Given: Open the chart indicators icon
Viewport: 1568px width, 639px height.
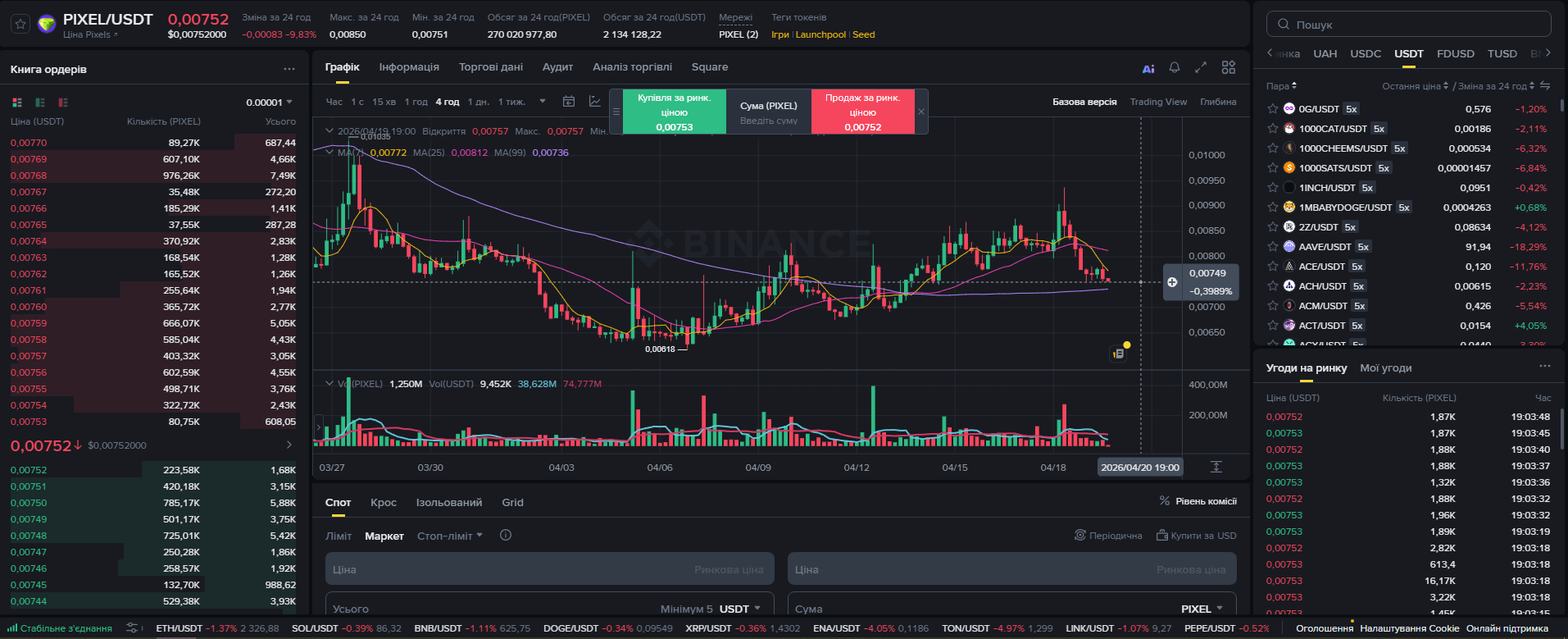Looking at the screenshot, I should [595, 102].
